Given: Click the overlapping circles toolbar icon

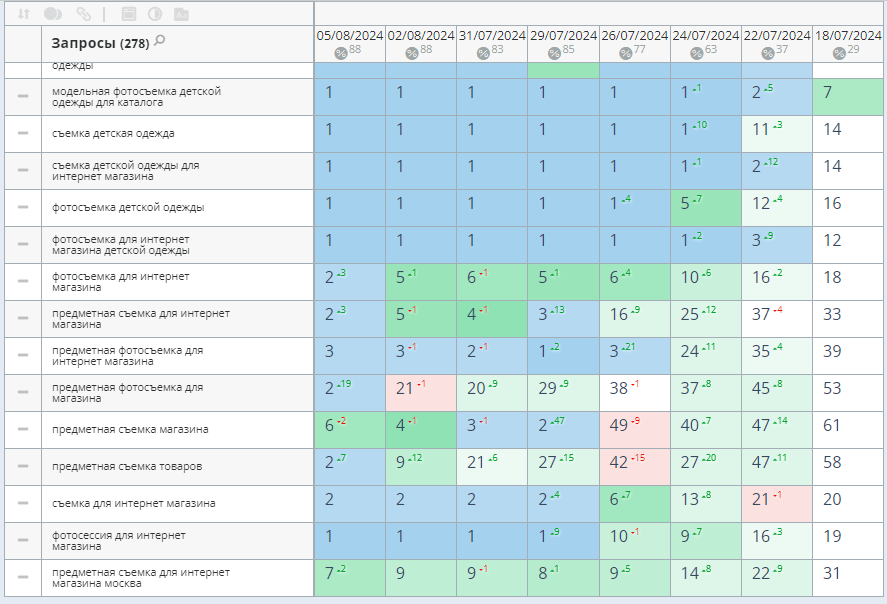Looking at the screenshot, I should pyautogui.click(x=53, y=14).
